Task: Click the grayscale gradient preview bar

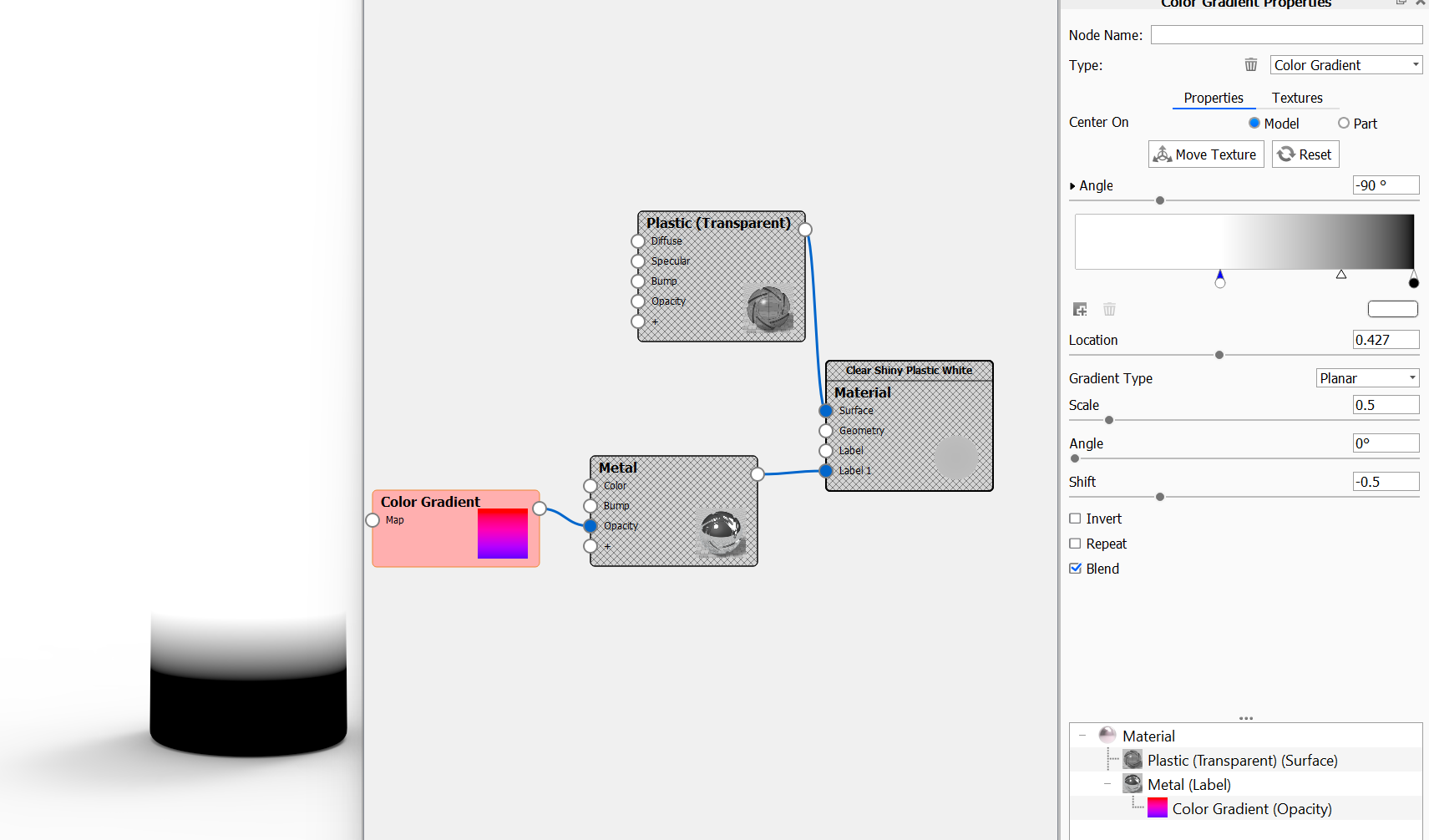Action: (1244, 241)
